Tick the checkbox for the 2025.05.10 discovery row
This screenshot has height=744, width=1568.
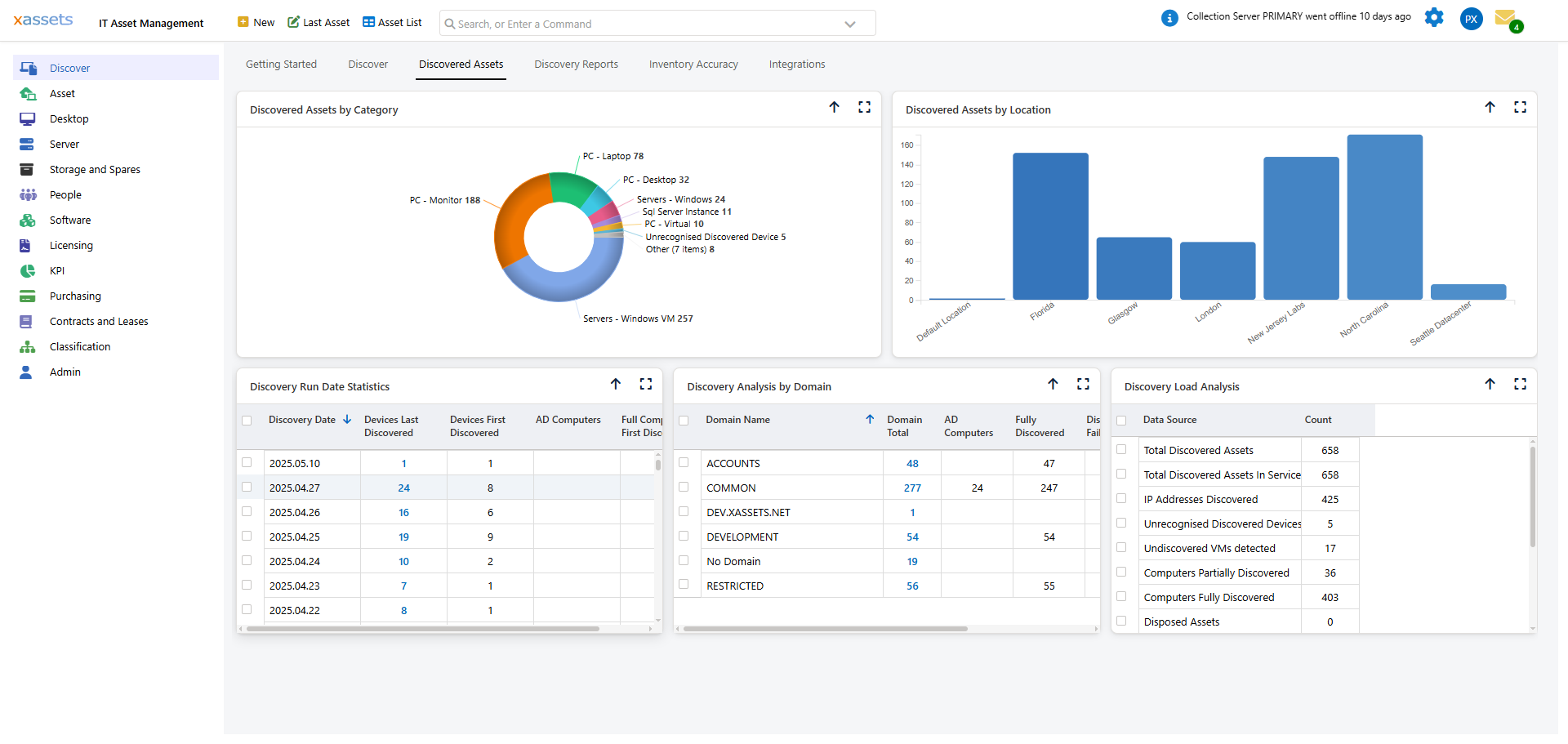click(247, 462)
